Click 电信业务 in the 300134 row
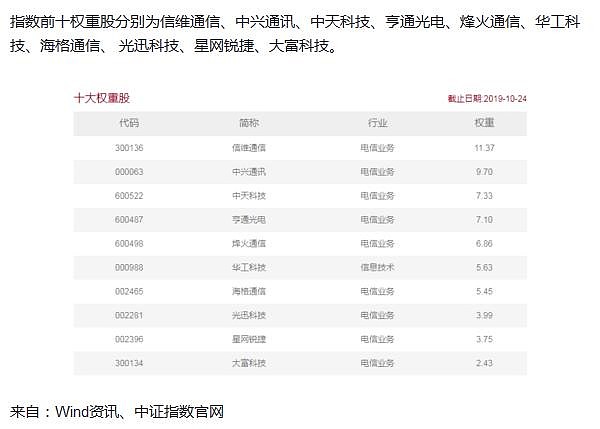600x429 pixels. 377,363
